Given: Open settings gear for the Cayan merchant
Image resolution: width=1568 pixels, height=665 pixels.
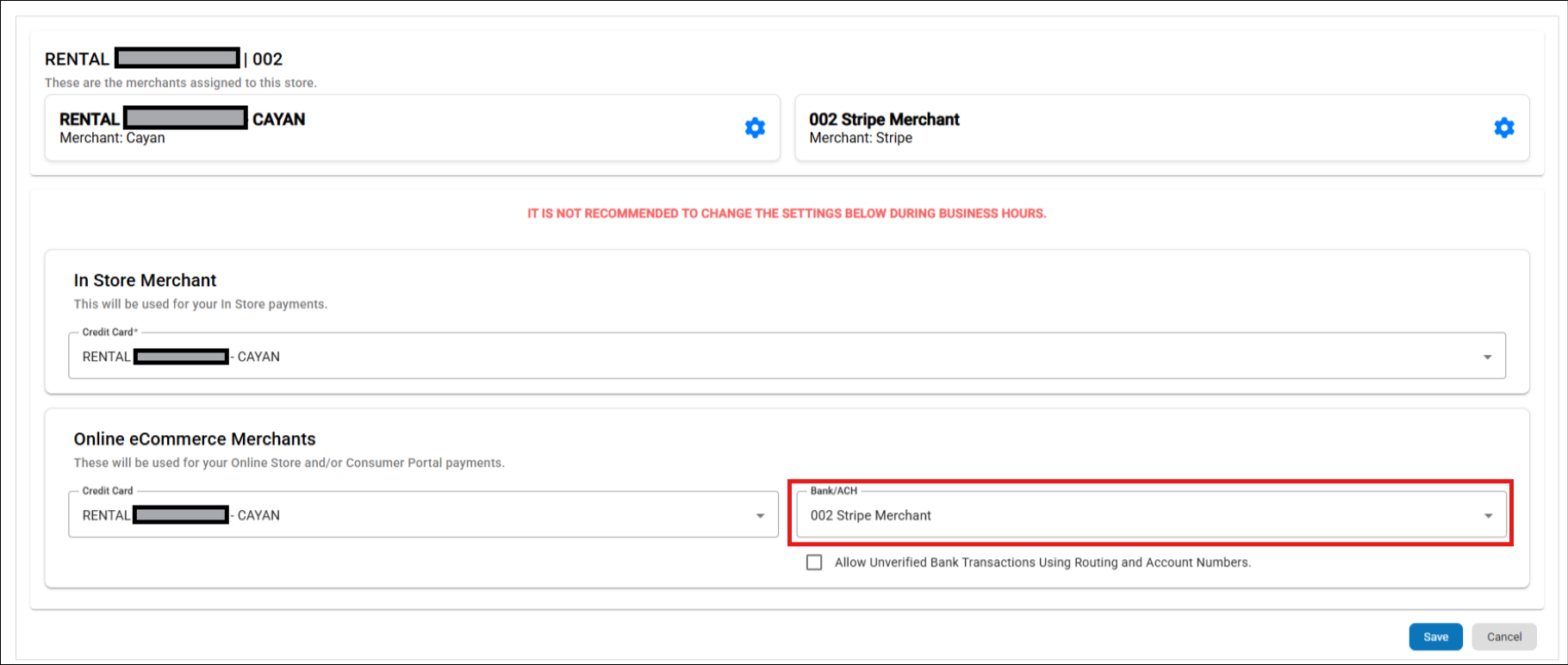Looking at the screenshot, I should tap(755, 127).
